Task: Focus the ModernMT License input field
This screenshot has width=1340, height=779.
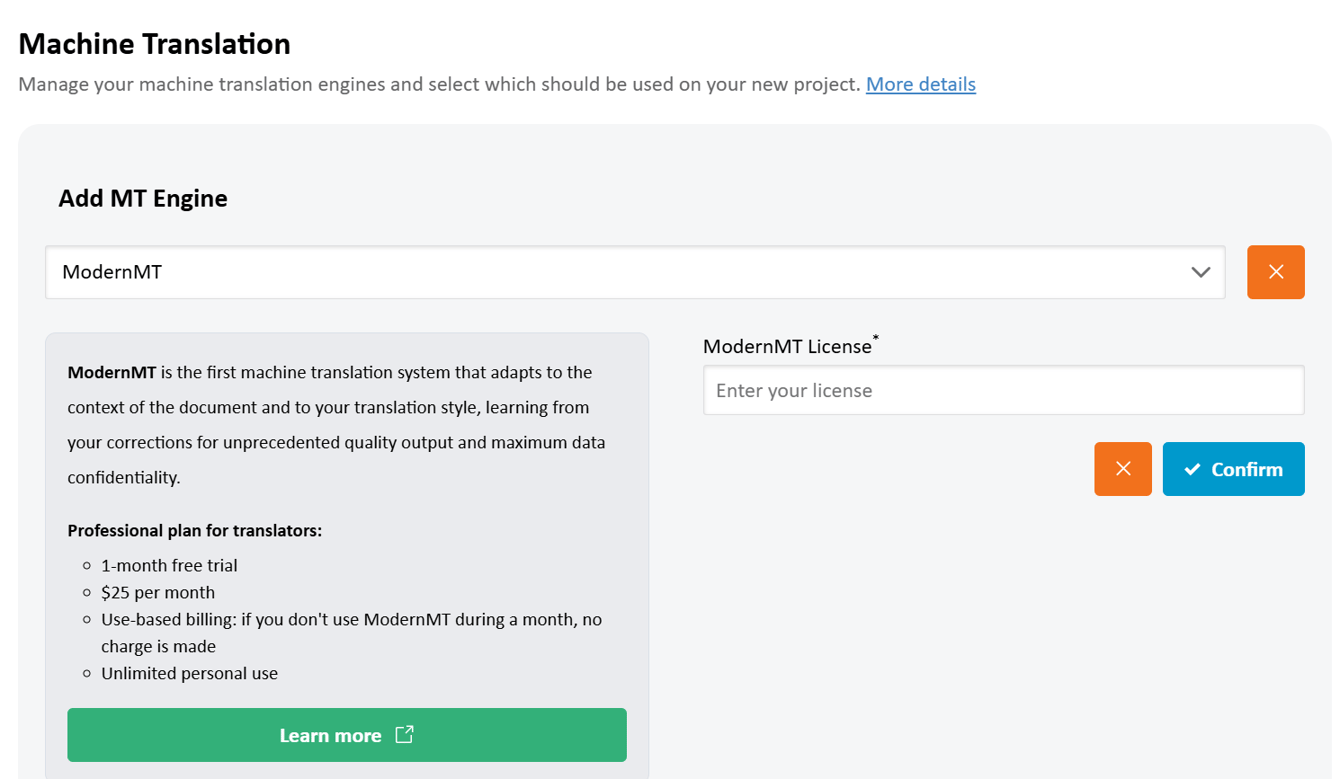Action: click(1003, 390)
